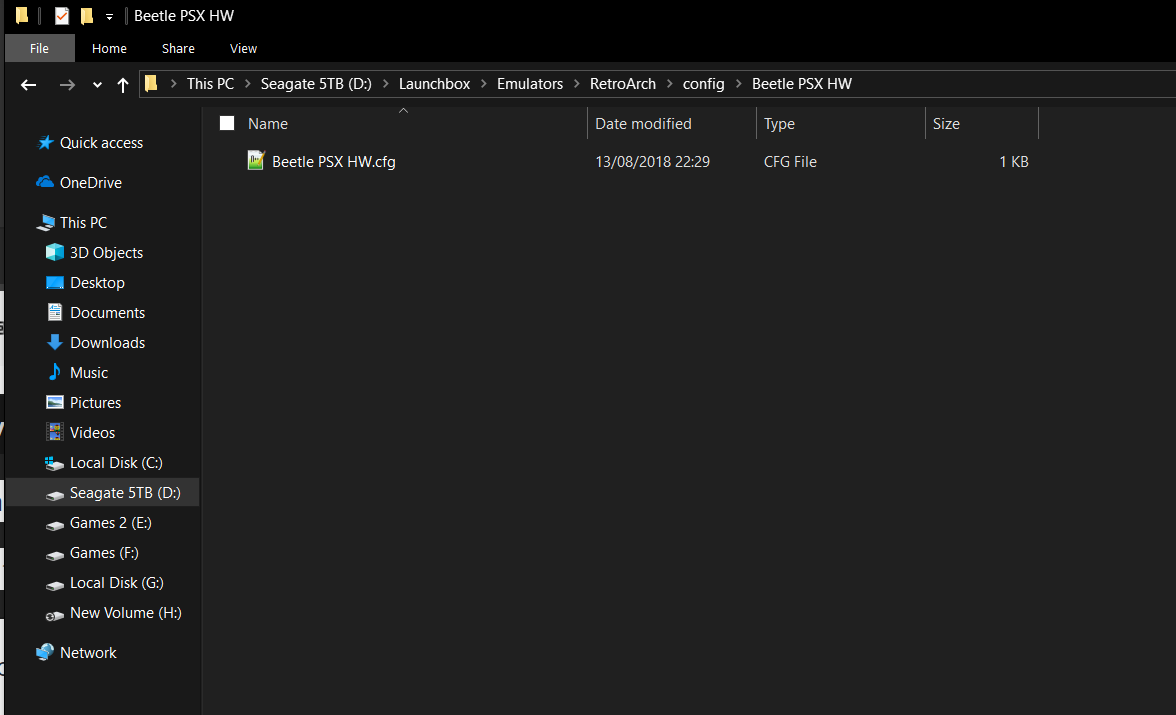This screenshot has width=1176, height=715.
Task: Open the File menu
Action: pos(39,48)
